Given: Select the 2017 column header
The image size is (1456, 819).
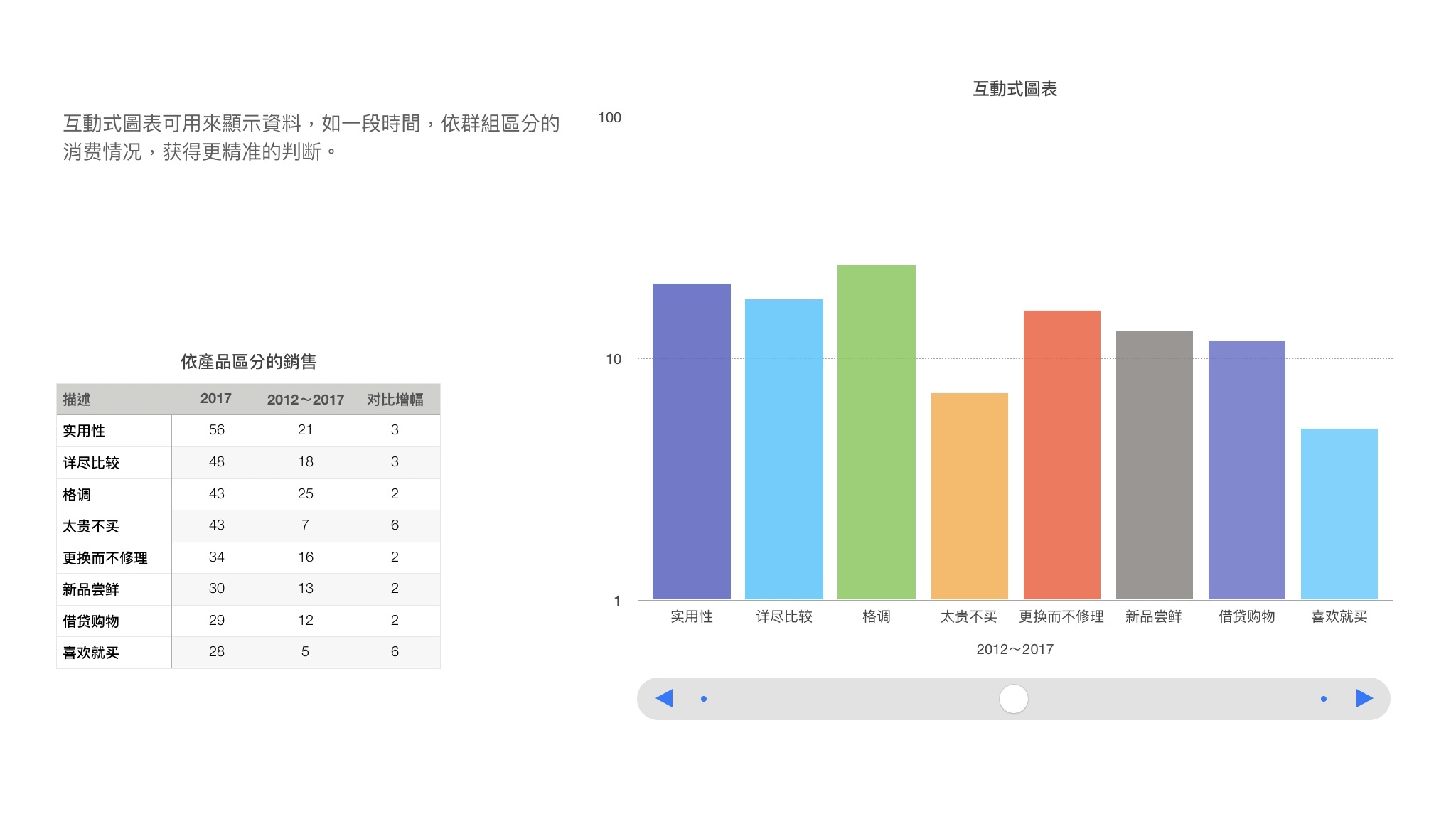Looking at the screenshot, I should [x=216, y=399].
